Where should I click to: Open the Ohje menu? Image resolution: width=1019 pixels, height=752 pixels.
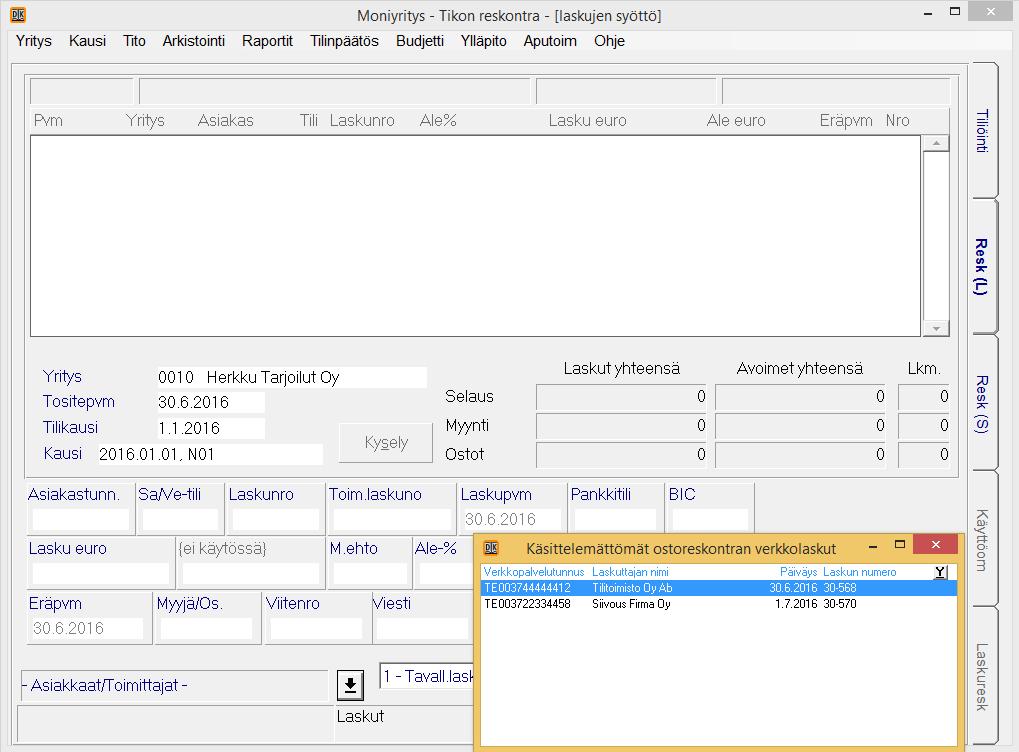609,41
